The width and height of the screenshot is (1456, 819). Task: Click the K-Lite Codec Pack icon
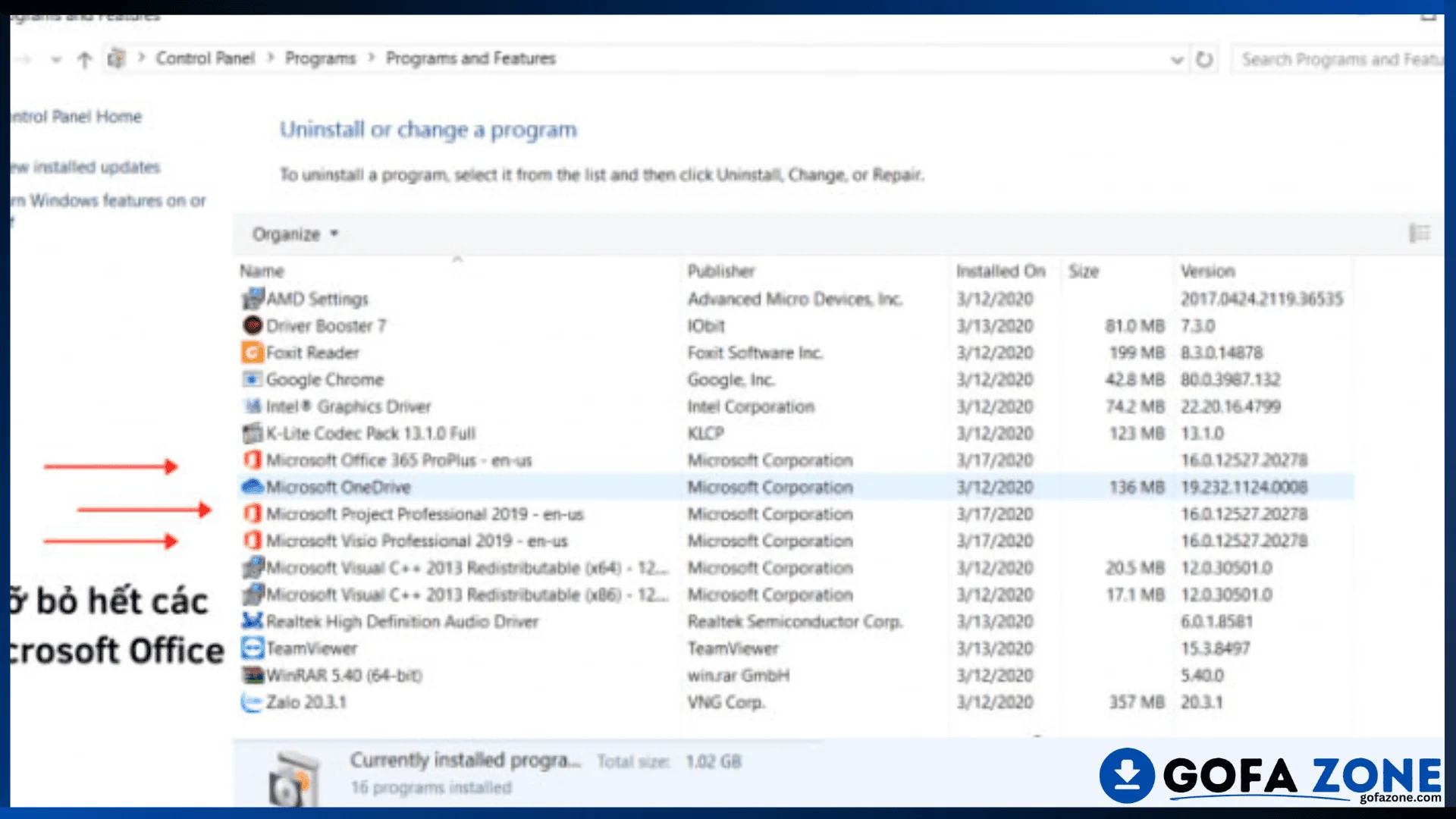point(253,433)
